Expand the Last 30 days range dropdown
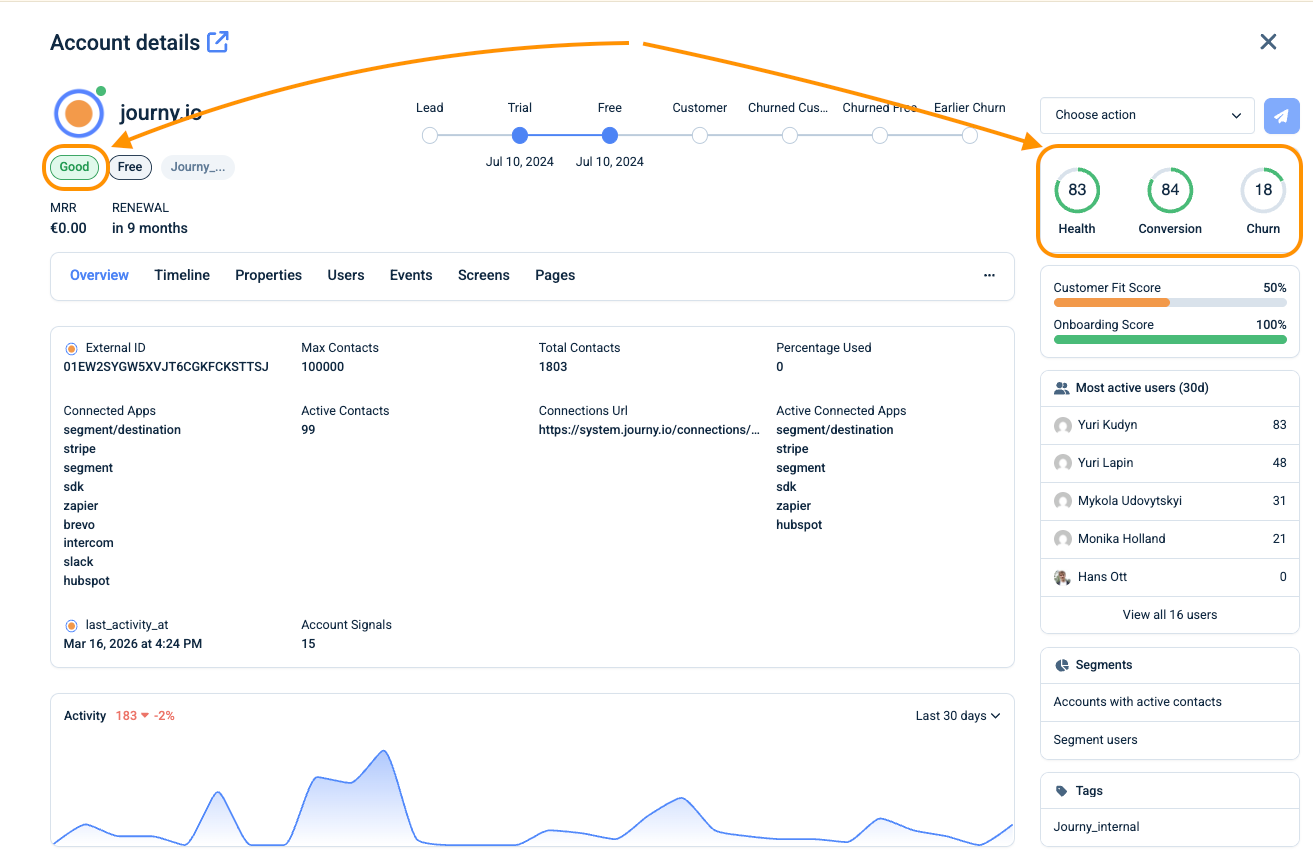Image resolution: width=1313 pixels, height=854 pixels. tap(957, 716)
